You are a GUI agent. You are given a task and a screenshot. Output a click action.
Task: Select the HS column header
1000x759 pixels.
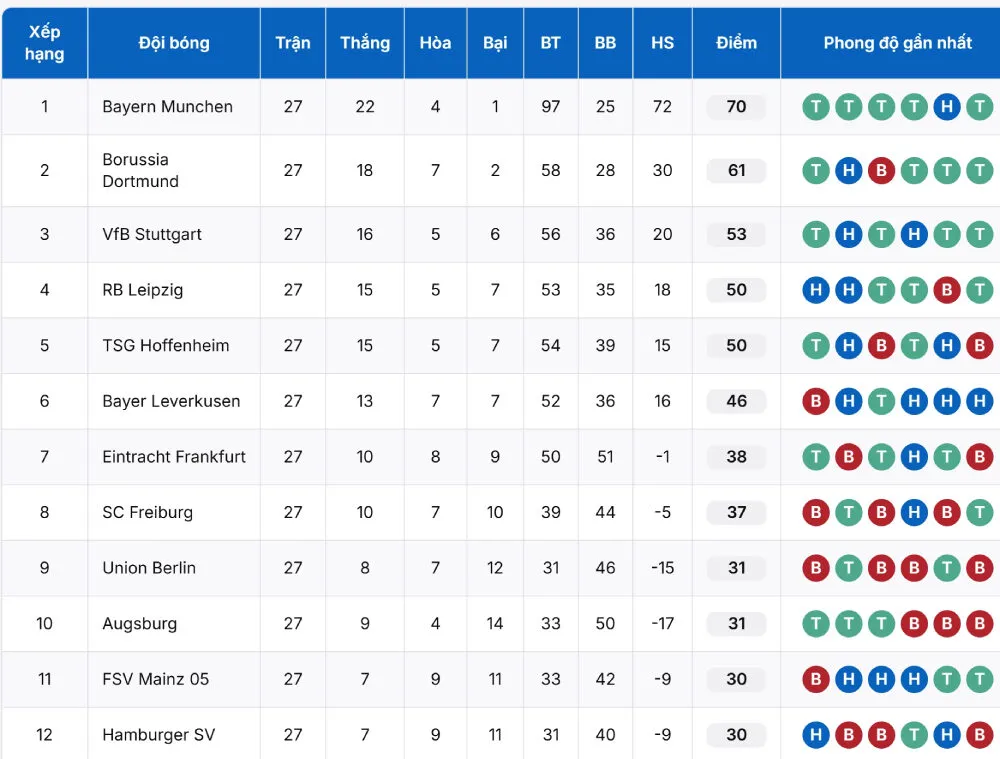(662, 43)
